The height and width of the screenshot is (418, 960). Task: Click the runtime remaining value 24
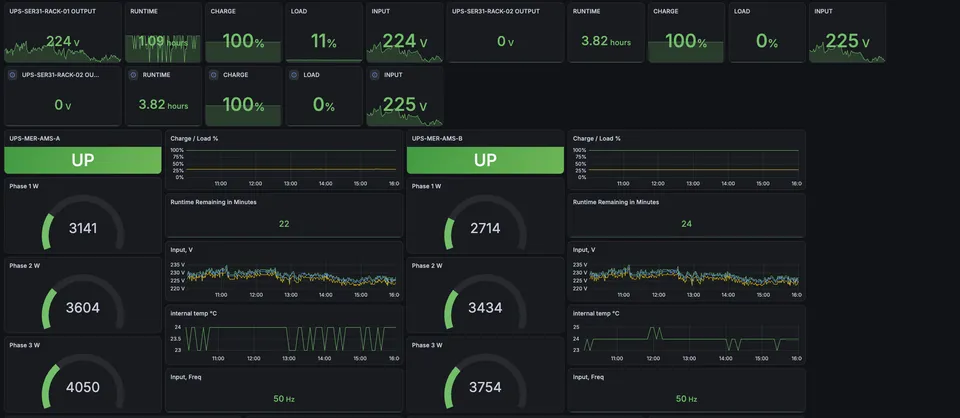[x=686, y=224]
